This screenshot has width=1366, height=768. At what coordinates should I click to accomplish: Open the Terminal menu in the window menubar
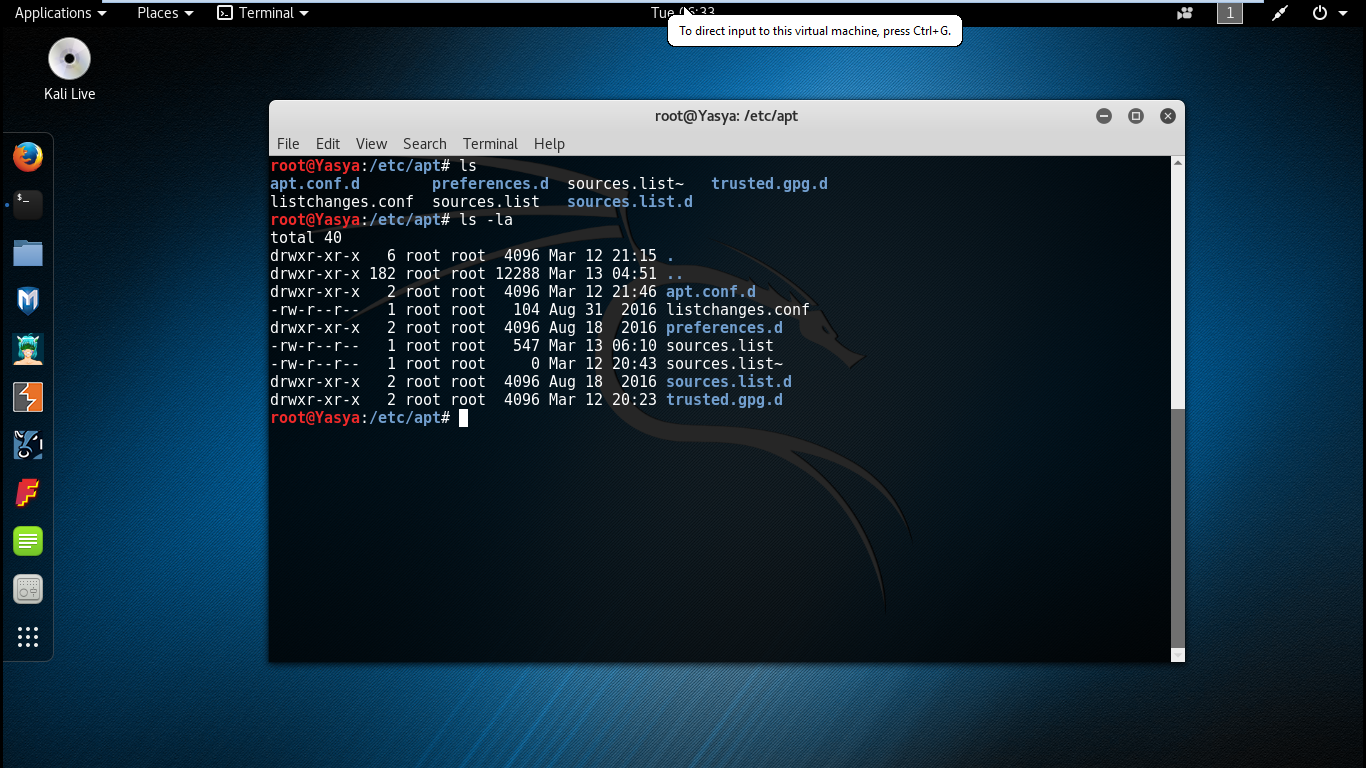tap(490, 144)
